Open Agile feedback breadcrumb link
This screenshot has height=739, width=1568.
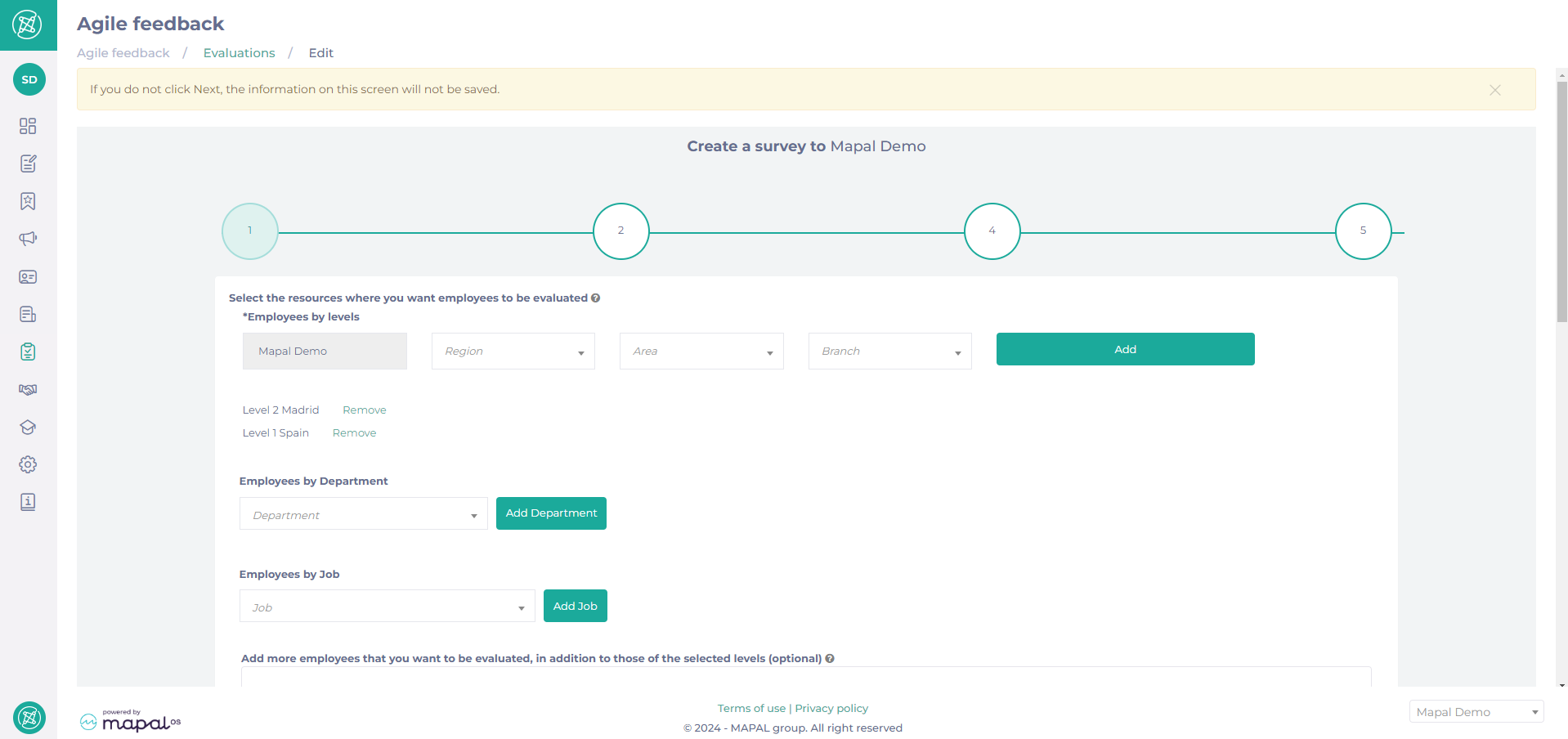123,53
